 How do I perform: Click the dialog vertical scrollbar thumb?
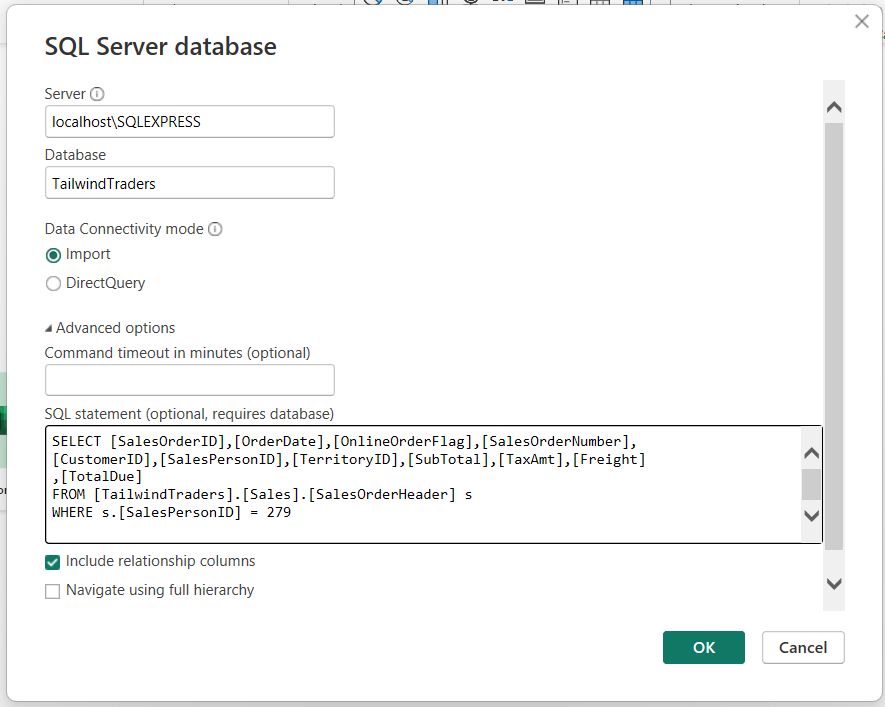[x=834, y=336]
